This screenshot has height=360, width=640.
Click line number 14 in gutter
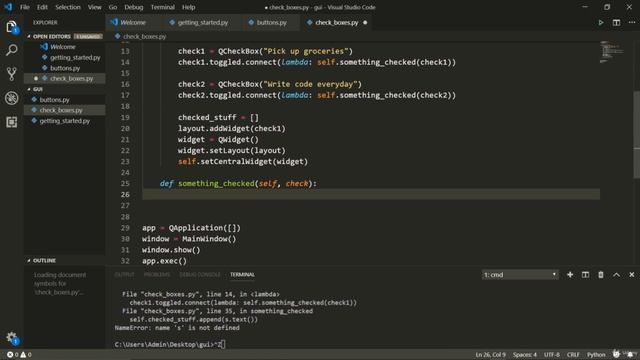[x=125, y=62]
